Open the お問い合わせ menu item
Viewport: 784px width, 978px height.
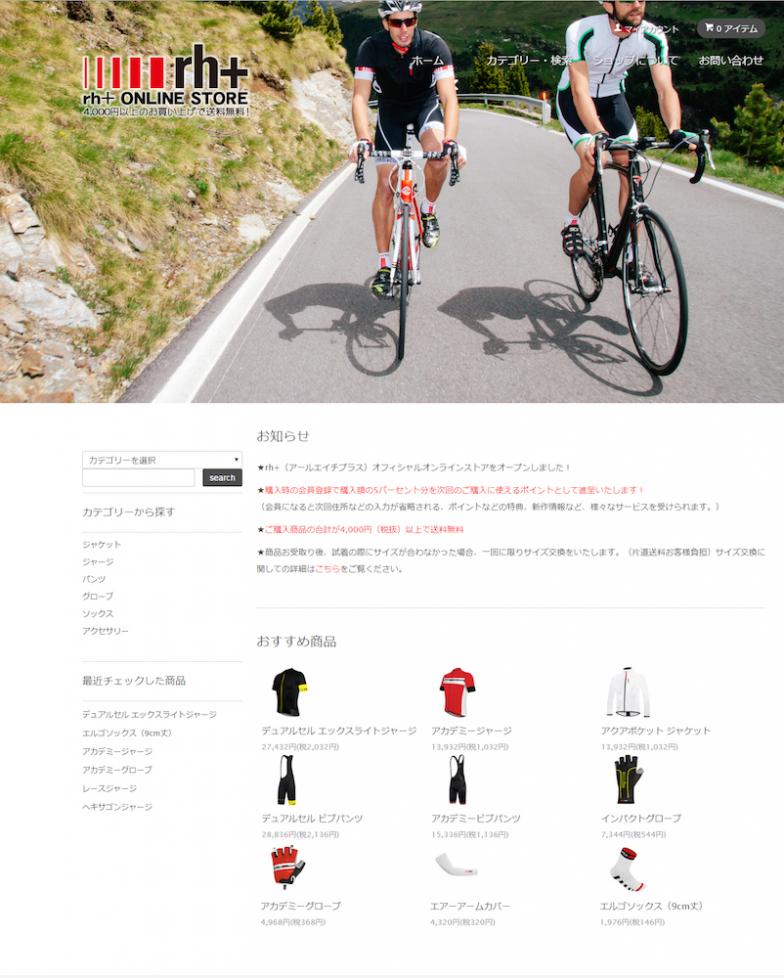click(x=730, y=61)
